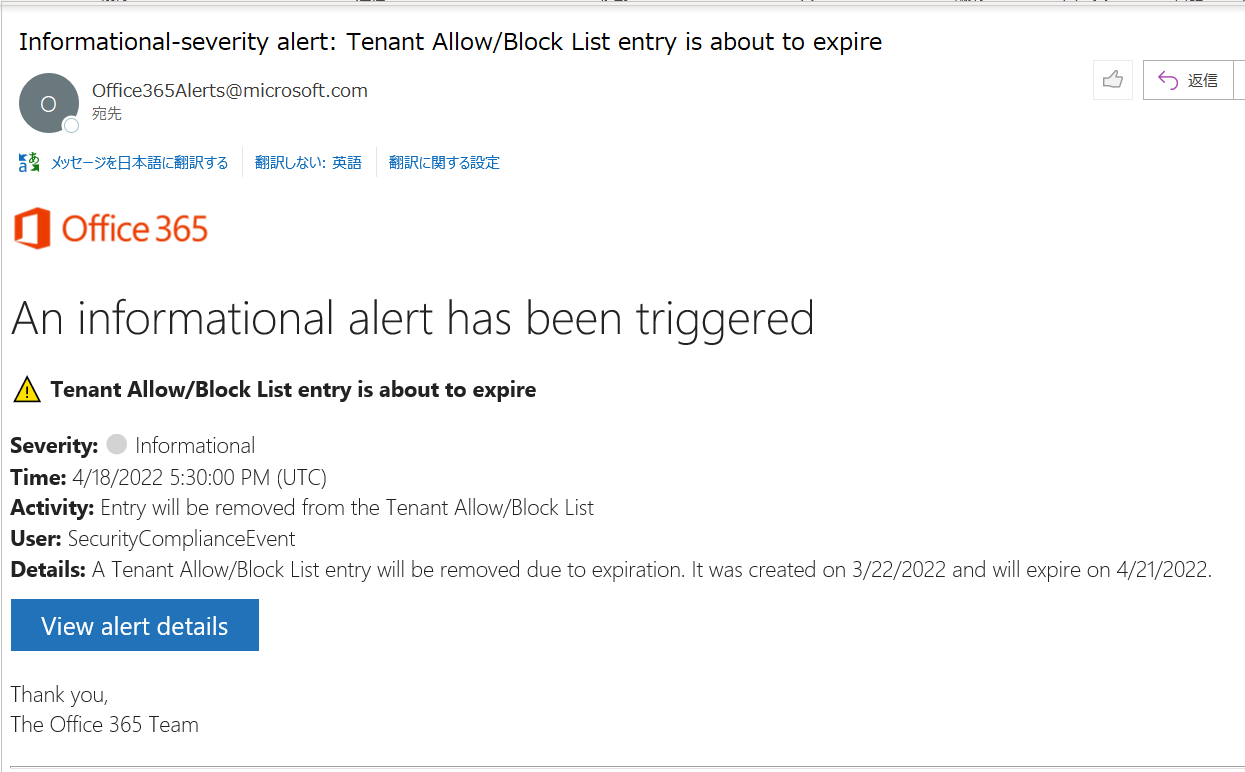Screen dimensions: 1245x772
Task: Click the sender's circular avatar
Action: (x=48, y=102)
